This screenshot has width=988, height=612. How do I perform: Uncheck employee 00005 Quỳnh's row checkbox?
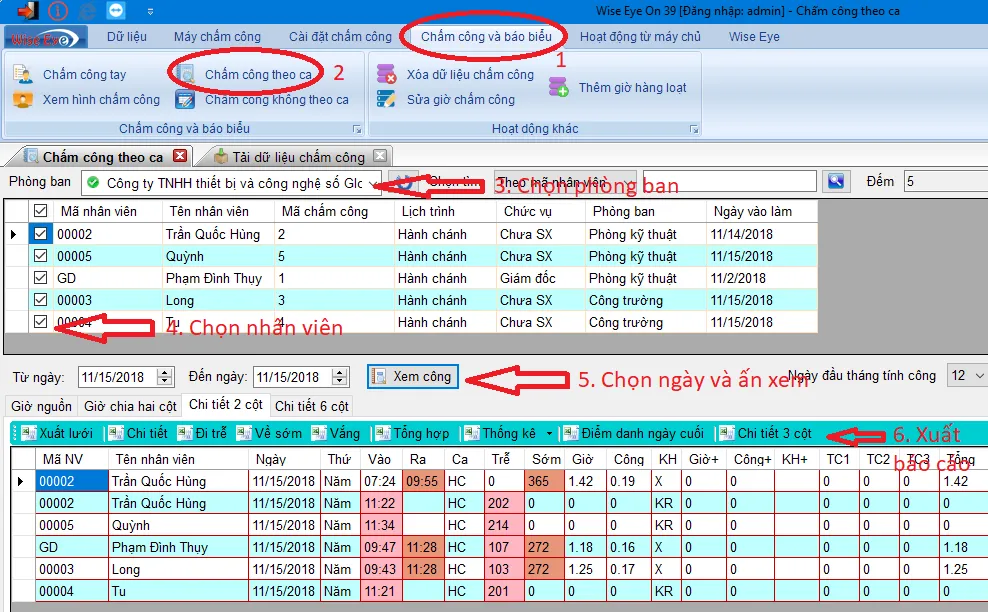40,256
